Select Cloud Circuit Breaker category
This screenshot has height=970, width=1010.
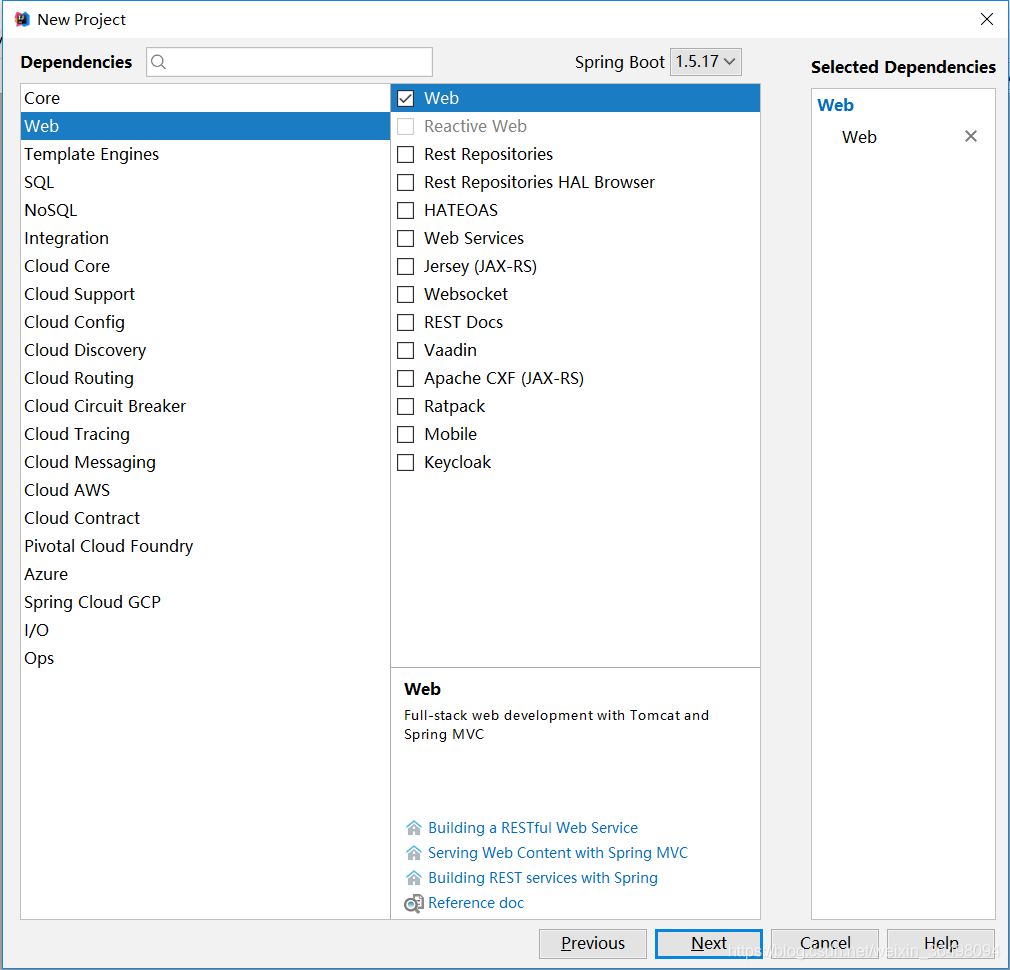[x=205, y=406]
